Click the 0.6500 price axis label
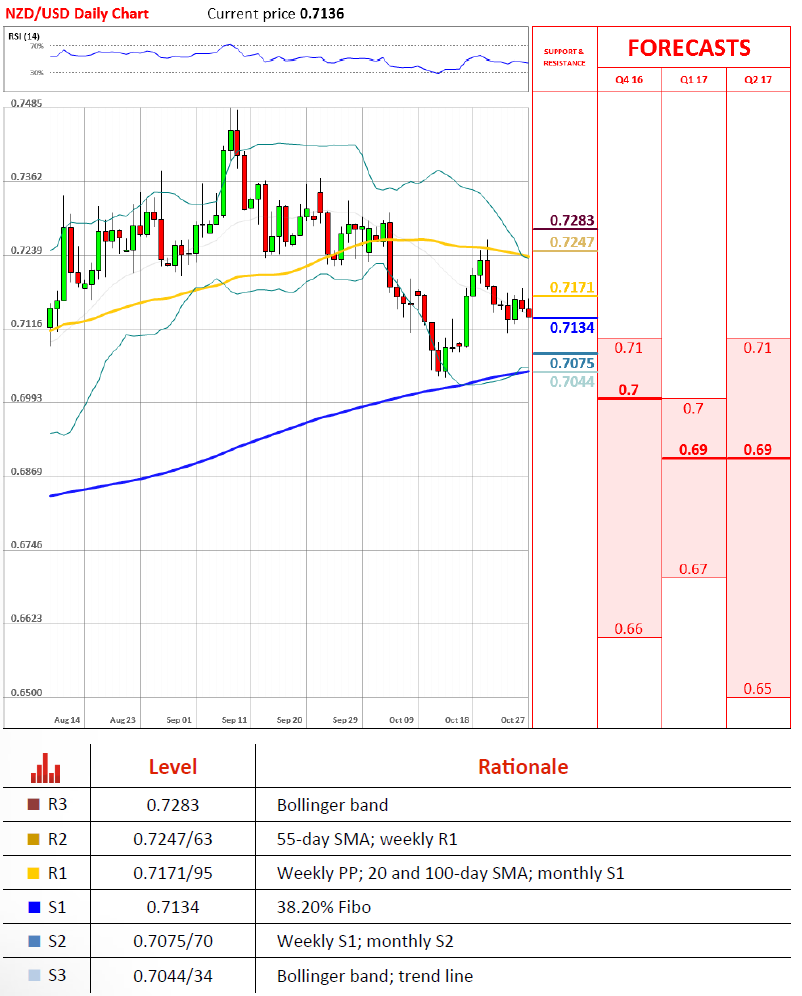The width and height of the screenshot is (802, 996). click(26, 692)
